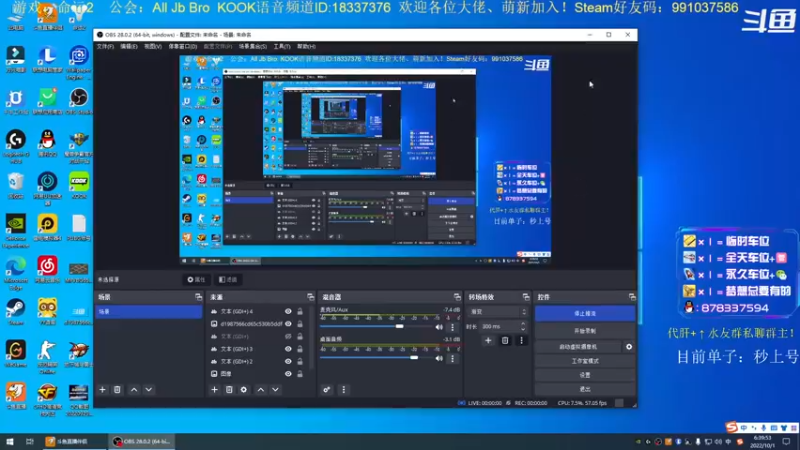Open Mic/Aux channel three-dot options
Screen dimensions: 800x450
(452, 327)
